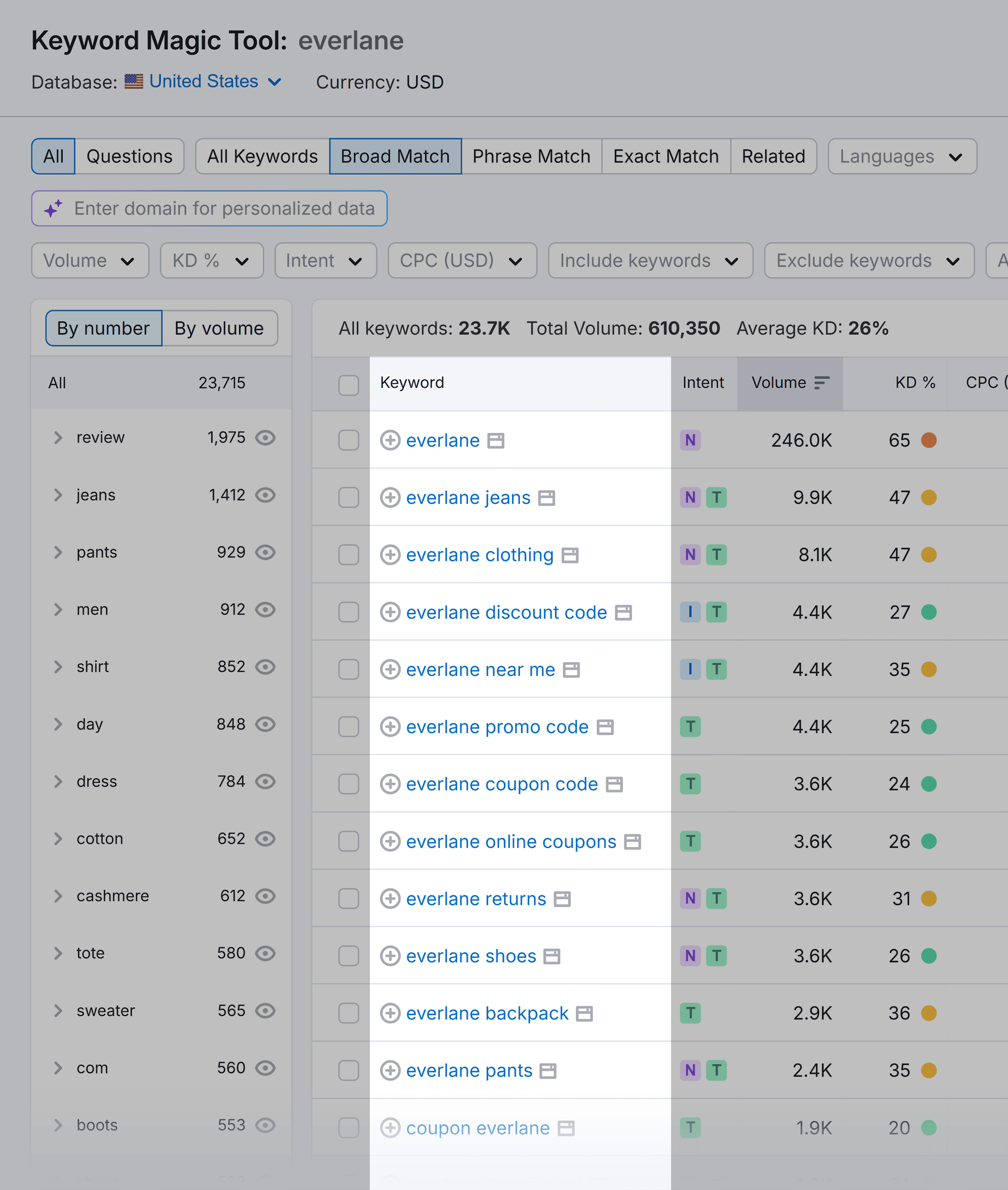Open SERP icon for everlane discount code
1008x1190 pixels.
pos(623,613)
